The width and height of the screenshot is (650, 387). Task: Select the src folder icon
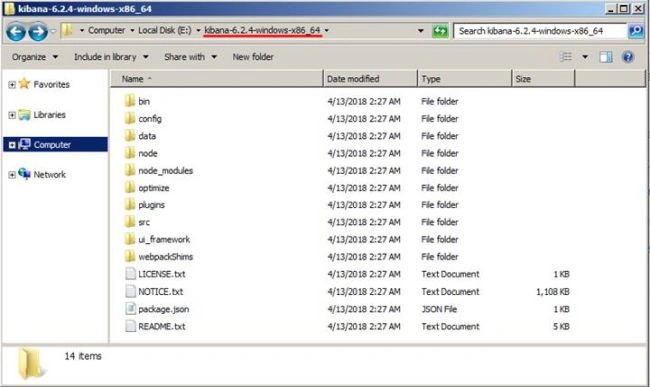tap(130, 222)
